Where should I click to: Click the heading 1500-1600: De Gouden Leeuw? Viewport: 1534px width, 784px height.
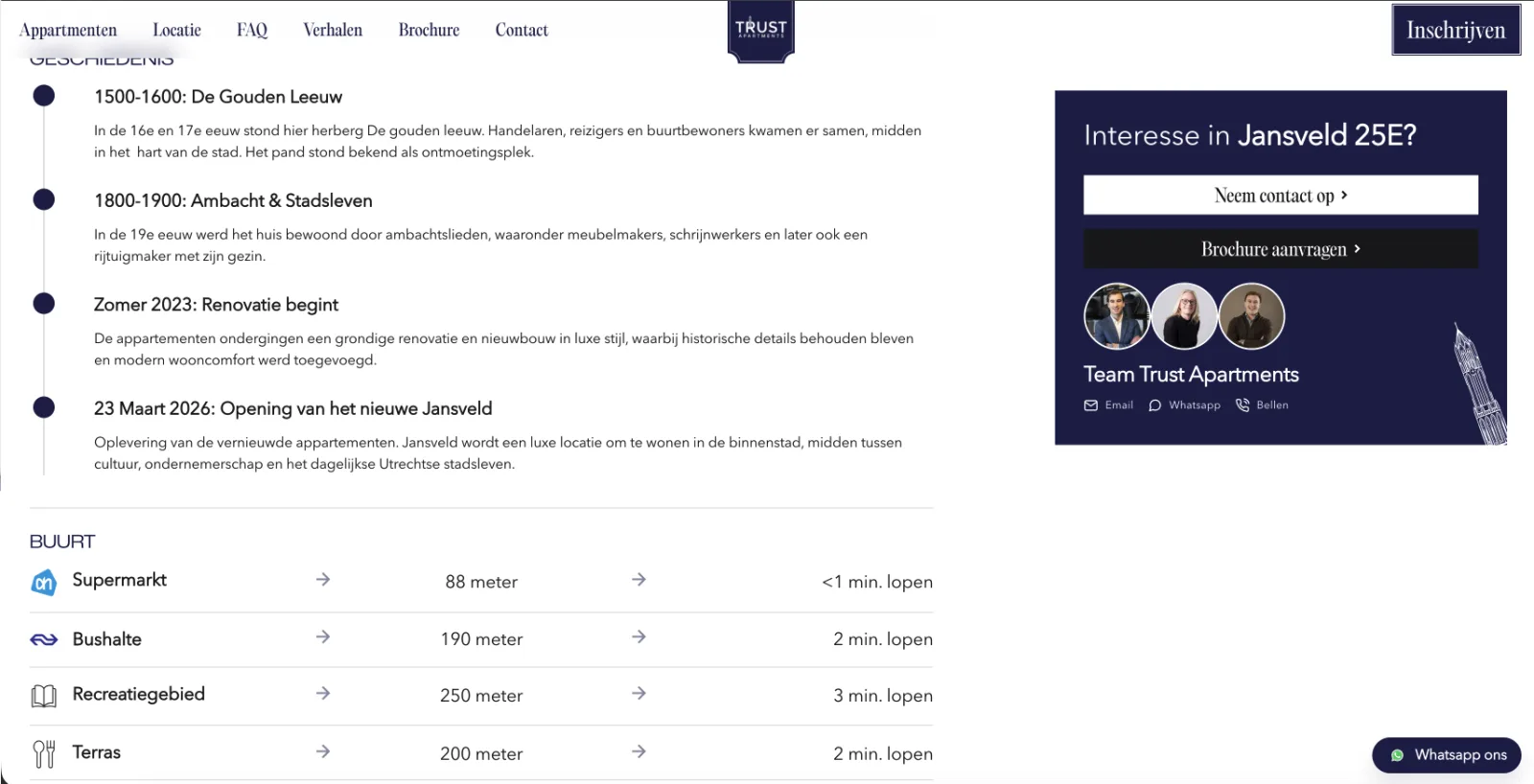click(218, 97)
